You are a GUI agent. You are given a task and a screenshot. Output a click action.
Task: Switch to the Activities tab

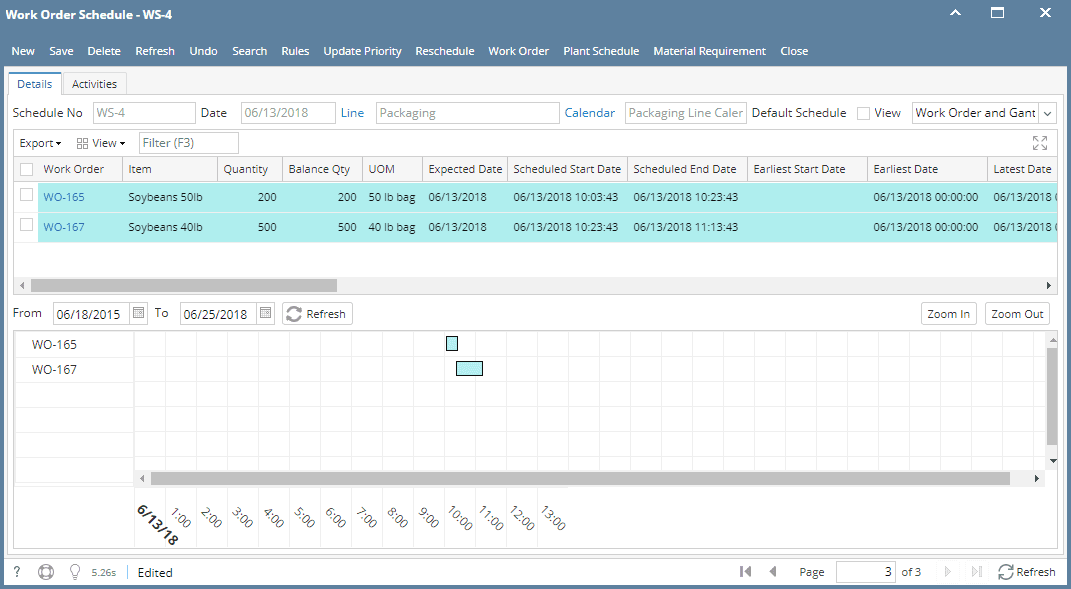tap(94, 84)
